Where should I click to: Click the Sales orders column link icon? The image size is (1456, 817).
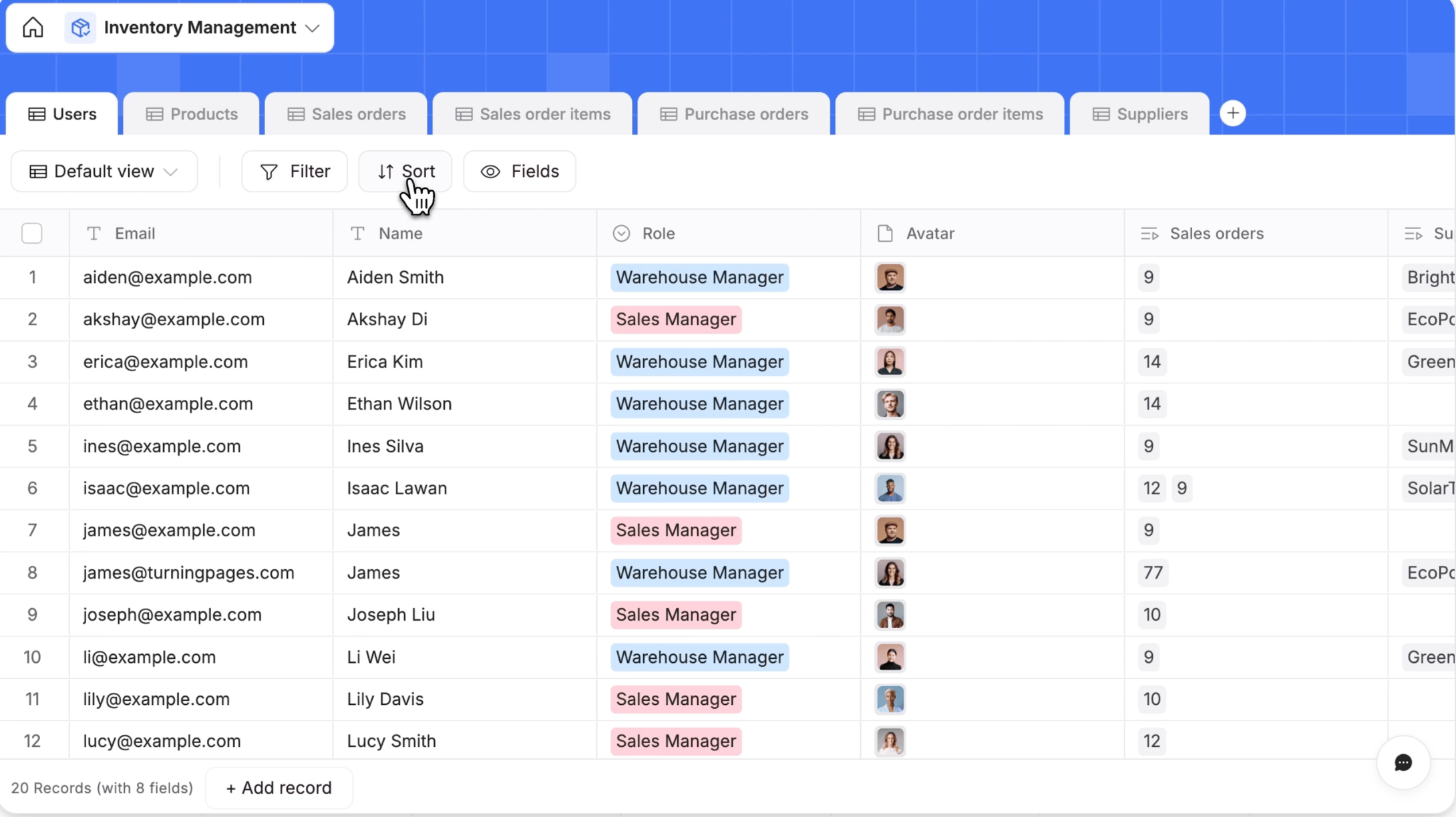coord(1149,233)
